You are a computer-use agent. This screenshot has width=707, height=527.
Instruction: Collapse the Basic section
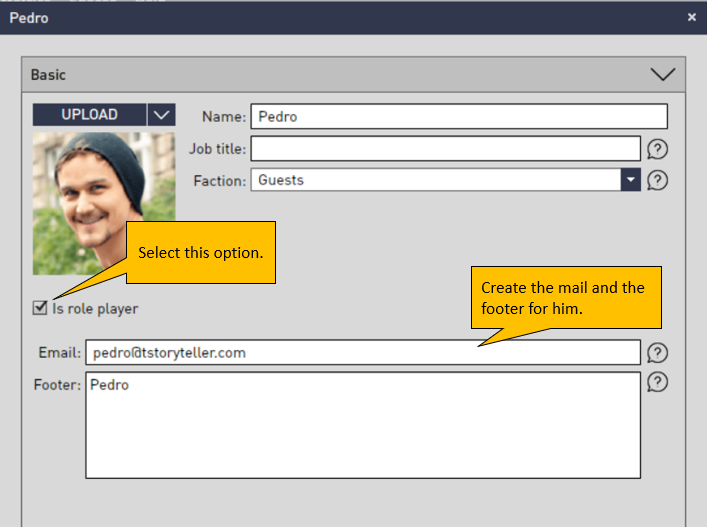(x=662, y=74)
